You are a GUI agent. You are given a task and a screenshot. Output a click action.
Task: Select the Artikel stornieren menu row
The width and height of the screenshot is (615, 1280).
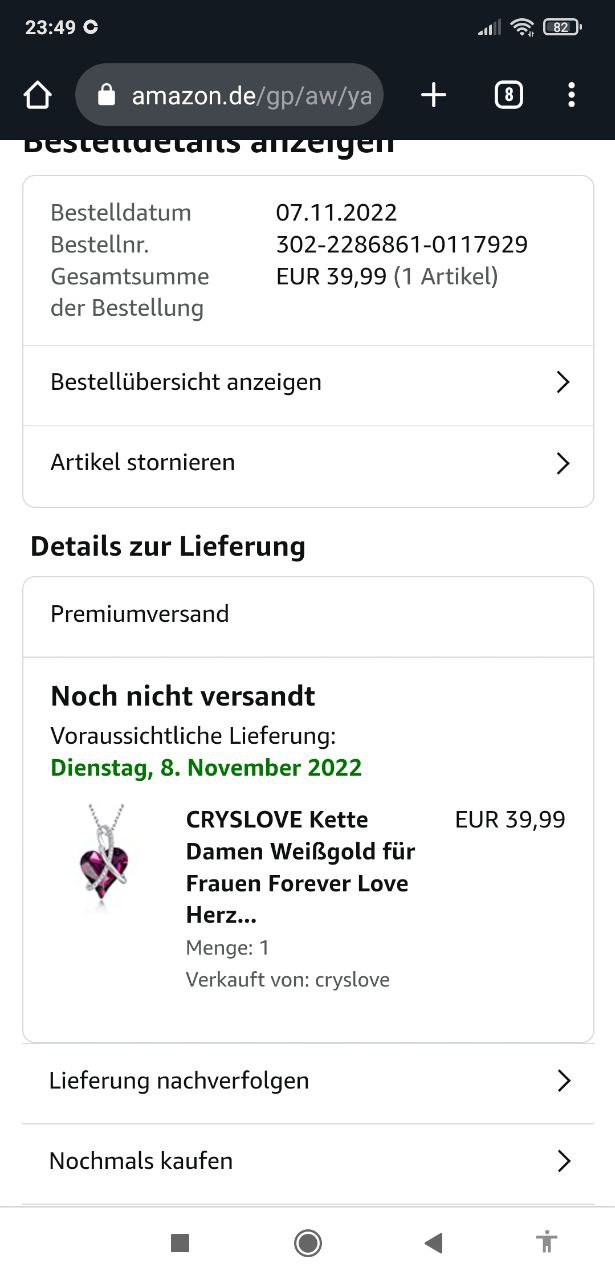[300, 463]
